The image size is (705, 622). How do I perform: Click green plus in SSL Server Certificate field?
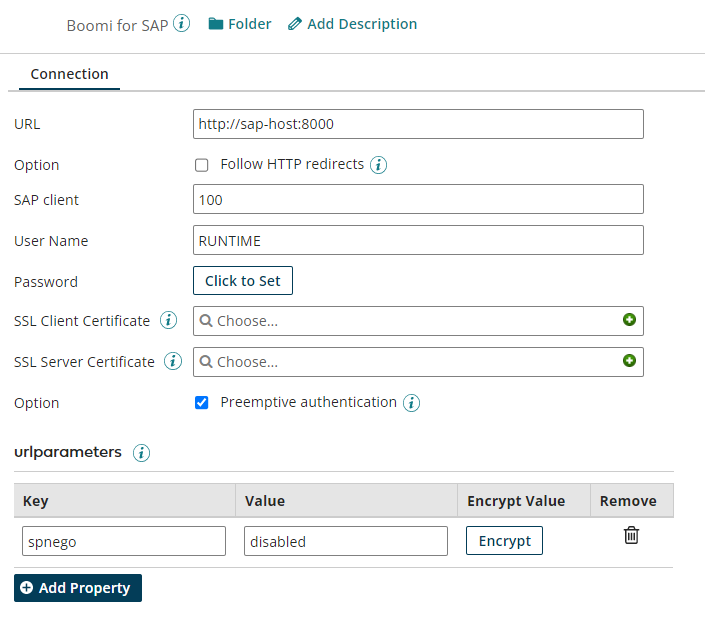point(629,361)
